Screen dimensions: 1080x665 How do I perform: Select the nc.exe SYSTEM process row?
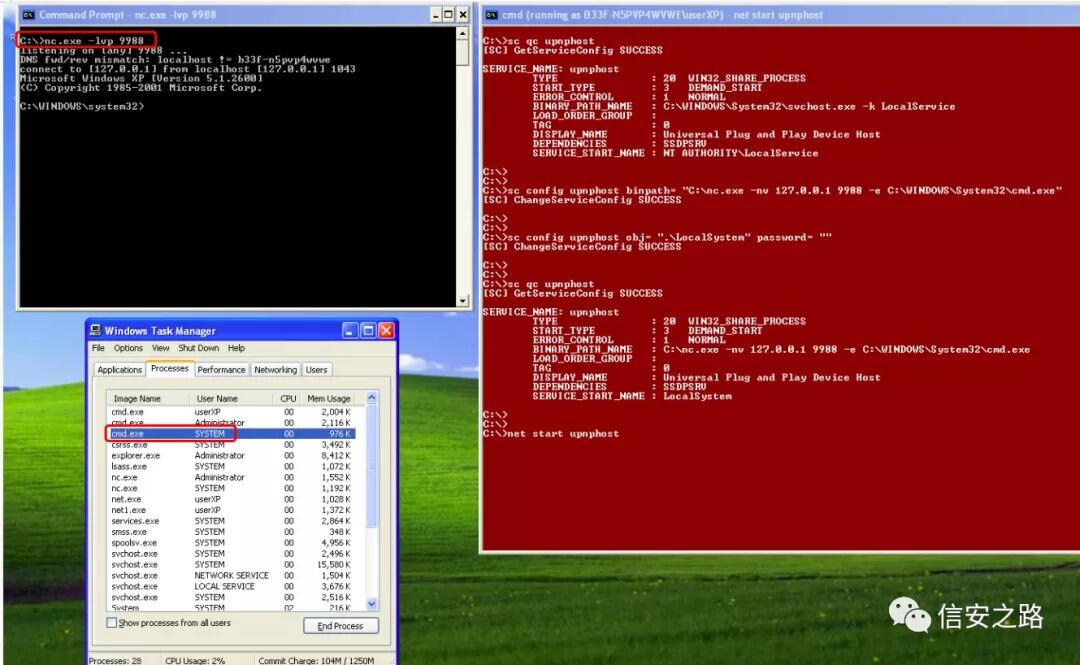[231, 488]
